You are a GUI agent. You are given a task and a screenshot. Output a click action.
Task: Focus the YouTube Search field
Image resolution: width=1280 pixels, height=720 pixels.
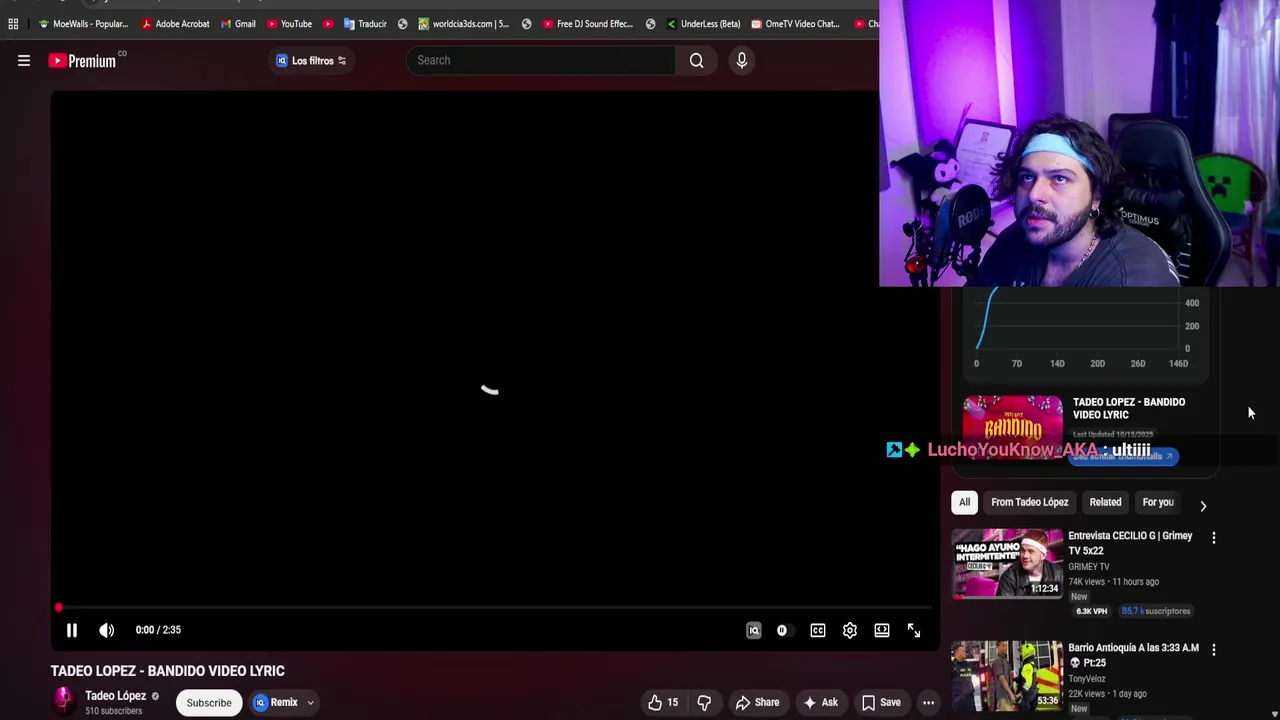[x=540, y=60]
